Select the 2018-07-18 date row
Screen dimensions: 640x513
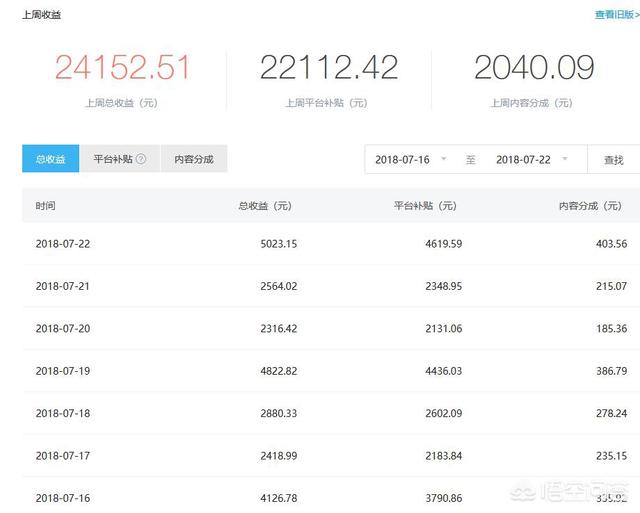[x=331, y=413]
